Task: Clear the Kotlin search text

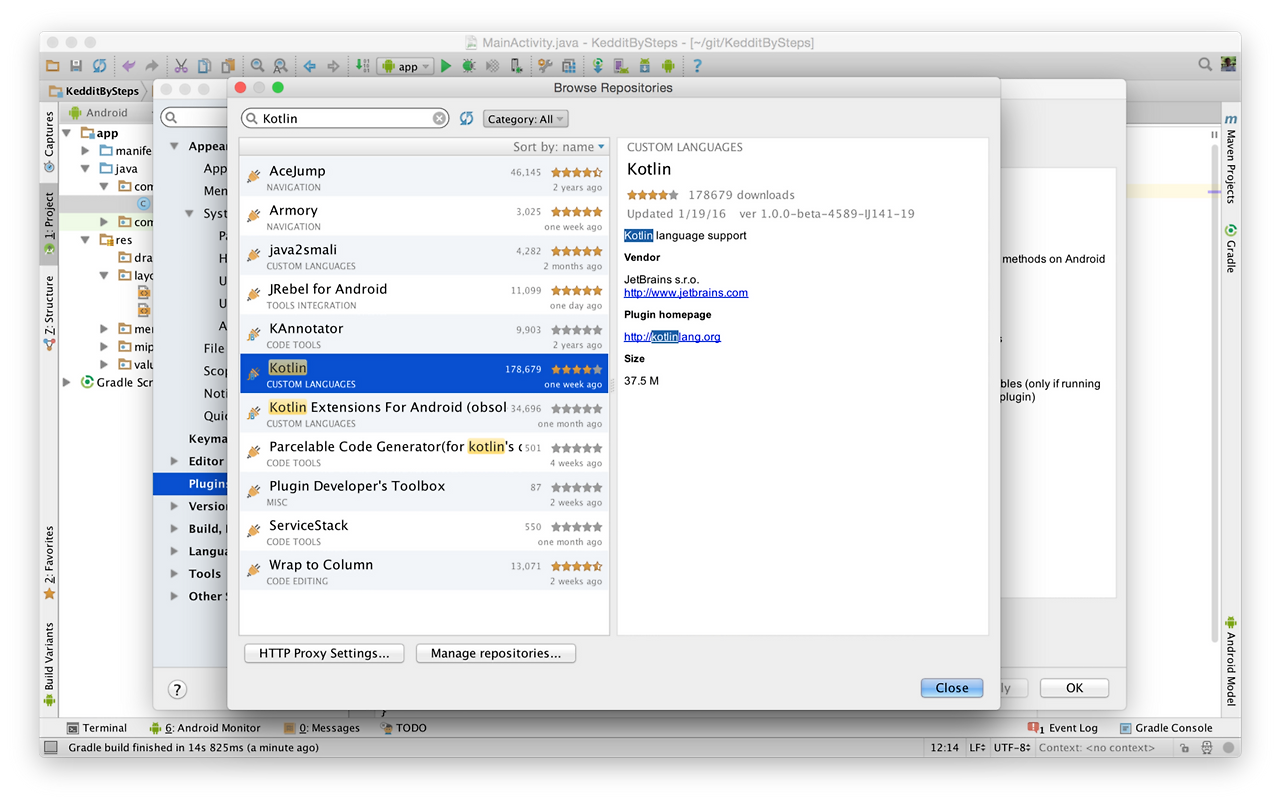Action: [x=440, y=118]
